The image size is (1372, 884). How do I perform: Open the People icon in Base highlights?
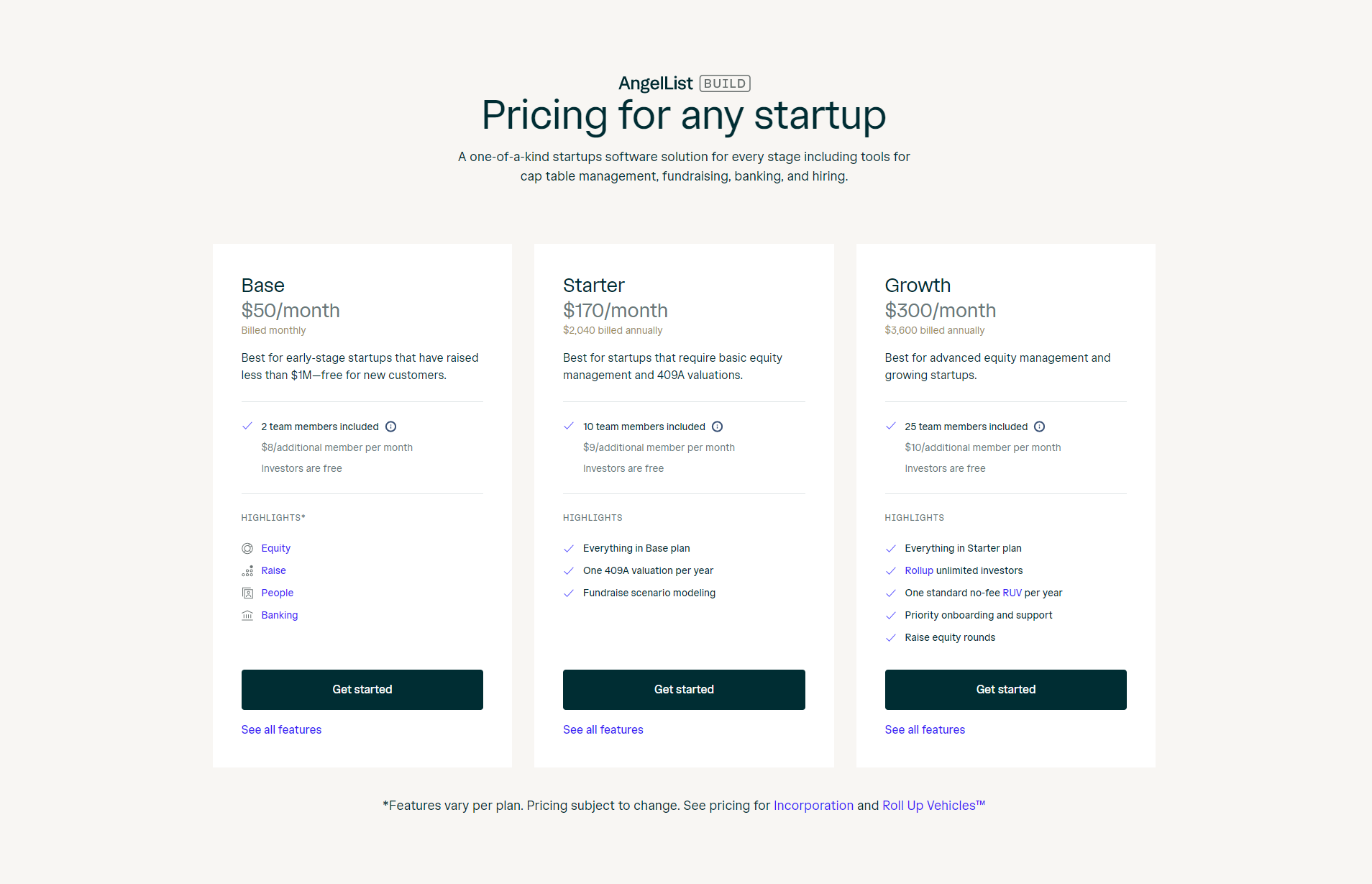(247, 593)
